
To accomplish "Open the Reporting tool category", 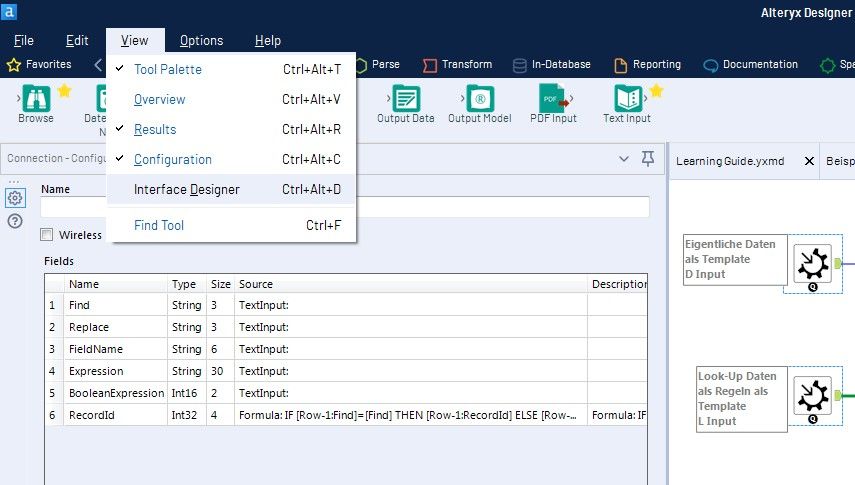I will coord(648,64).
